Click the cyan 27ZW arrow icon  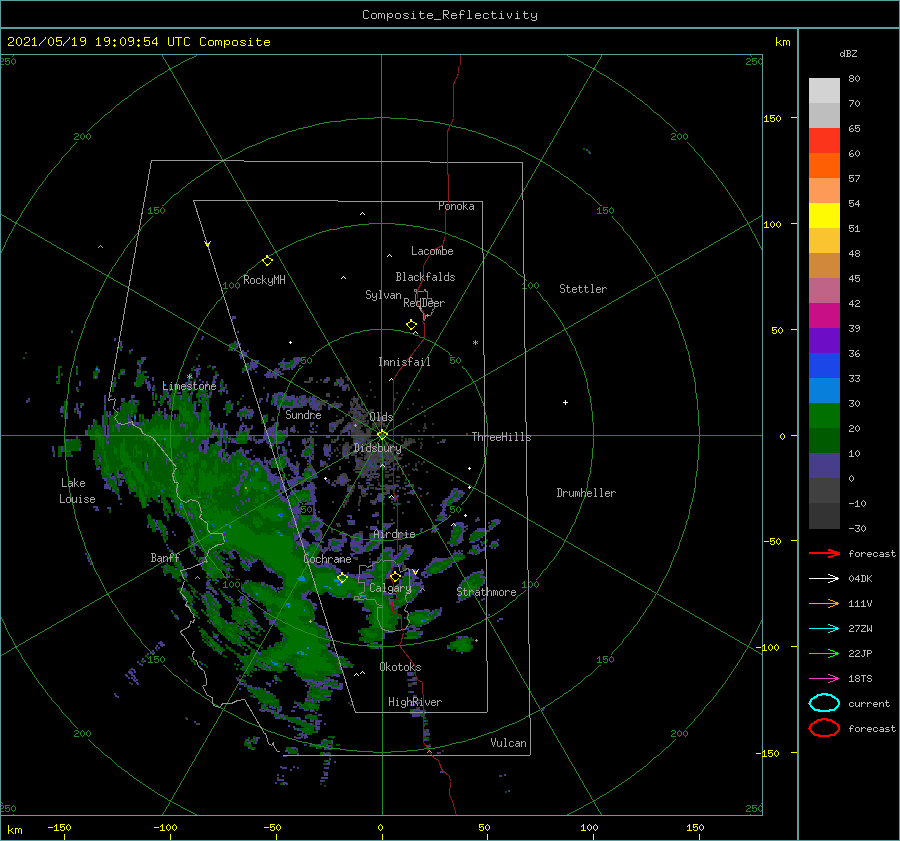(x=824, y=629)
